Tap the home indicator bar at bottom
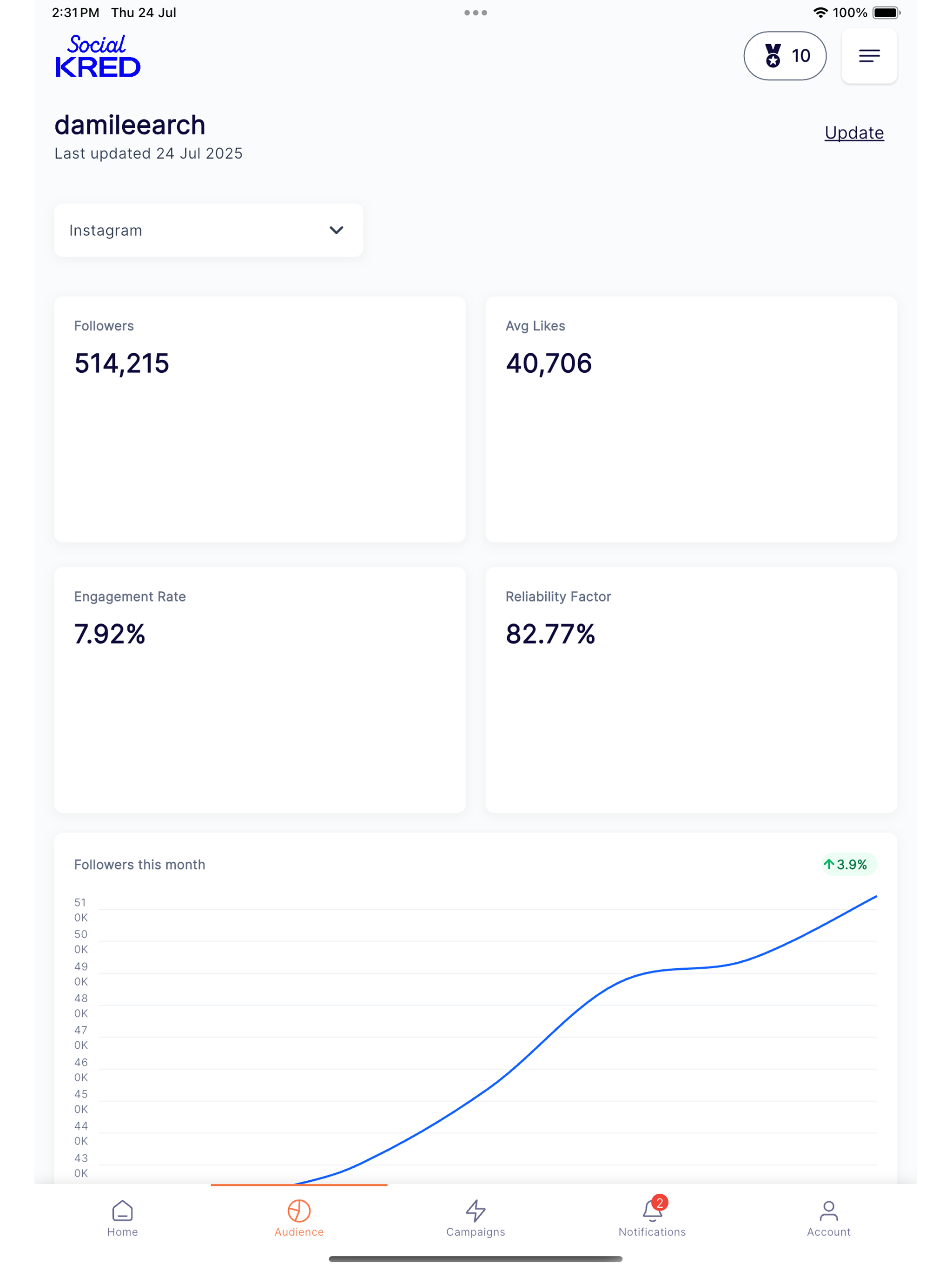The height and width of the screenshot is (1270, 952). (476, 1259)
